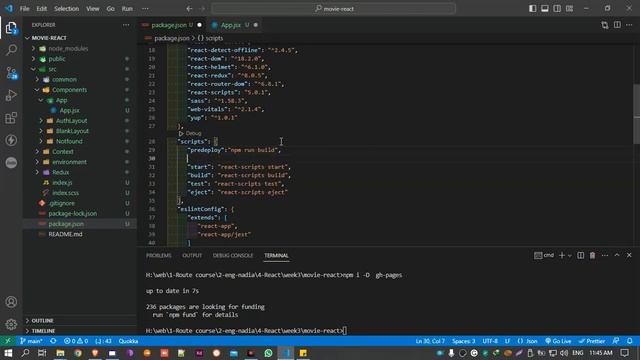The image size is (640, 360).
Task: Expand the node_modules folder
Action: click(x=33, y=49)
